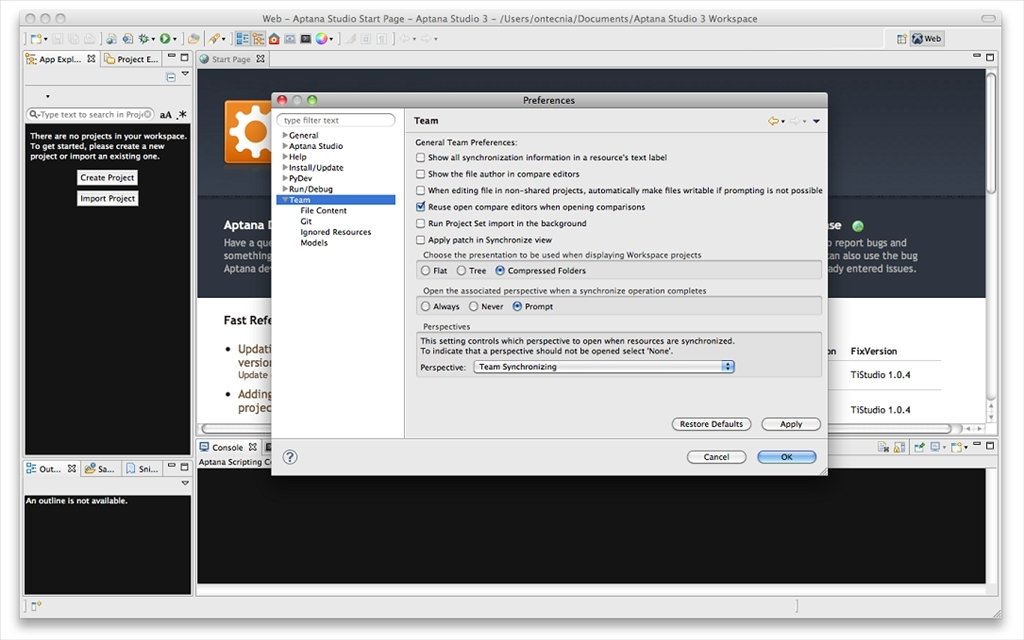Click the color wheel themes icon

[x=321, y=39]
